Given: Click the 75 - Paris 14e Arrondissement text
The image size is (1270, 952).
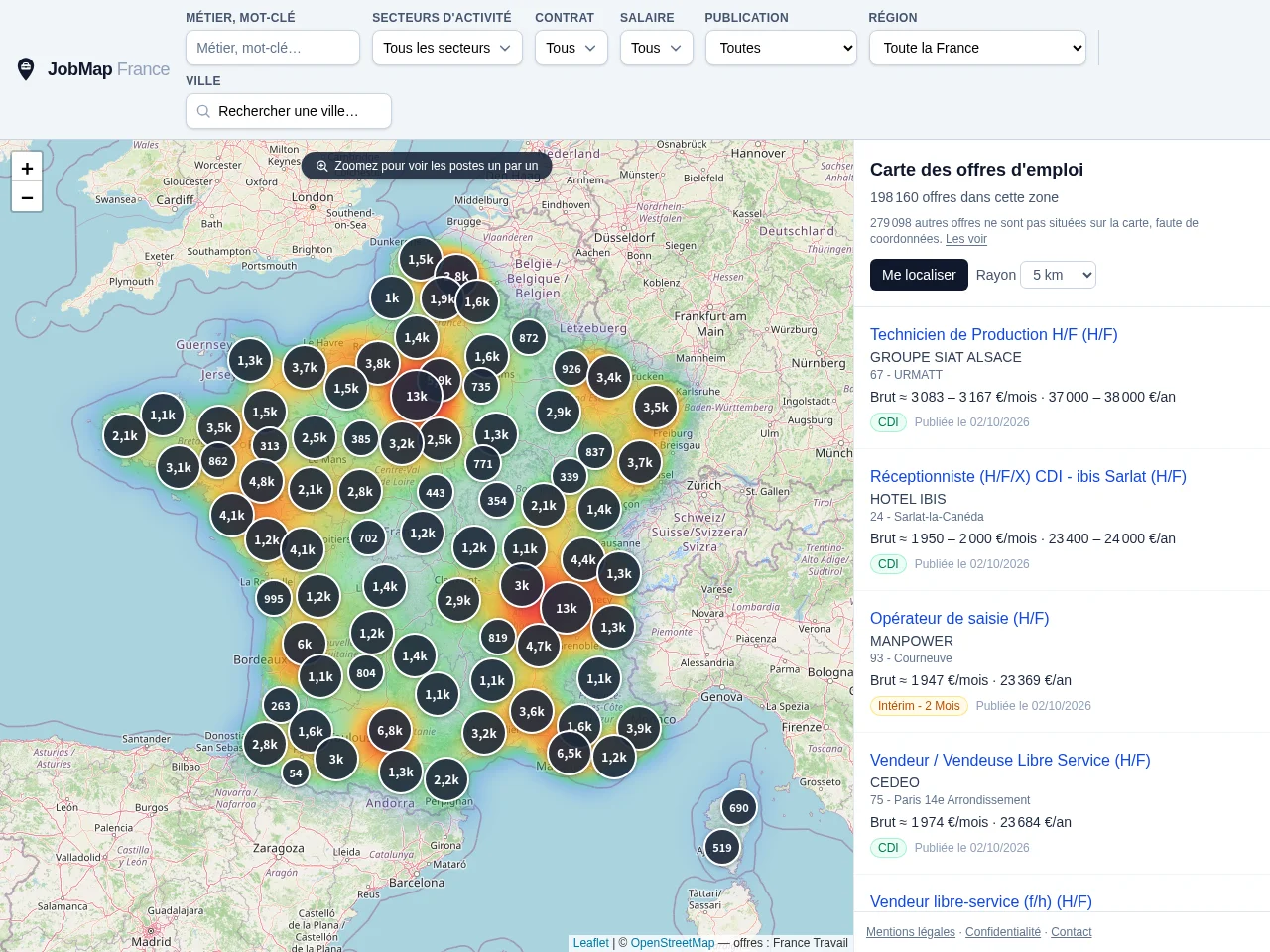Looking at the screenshot, I should [x=950, y=800].
